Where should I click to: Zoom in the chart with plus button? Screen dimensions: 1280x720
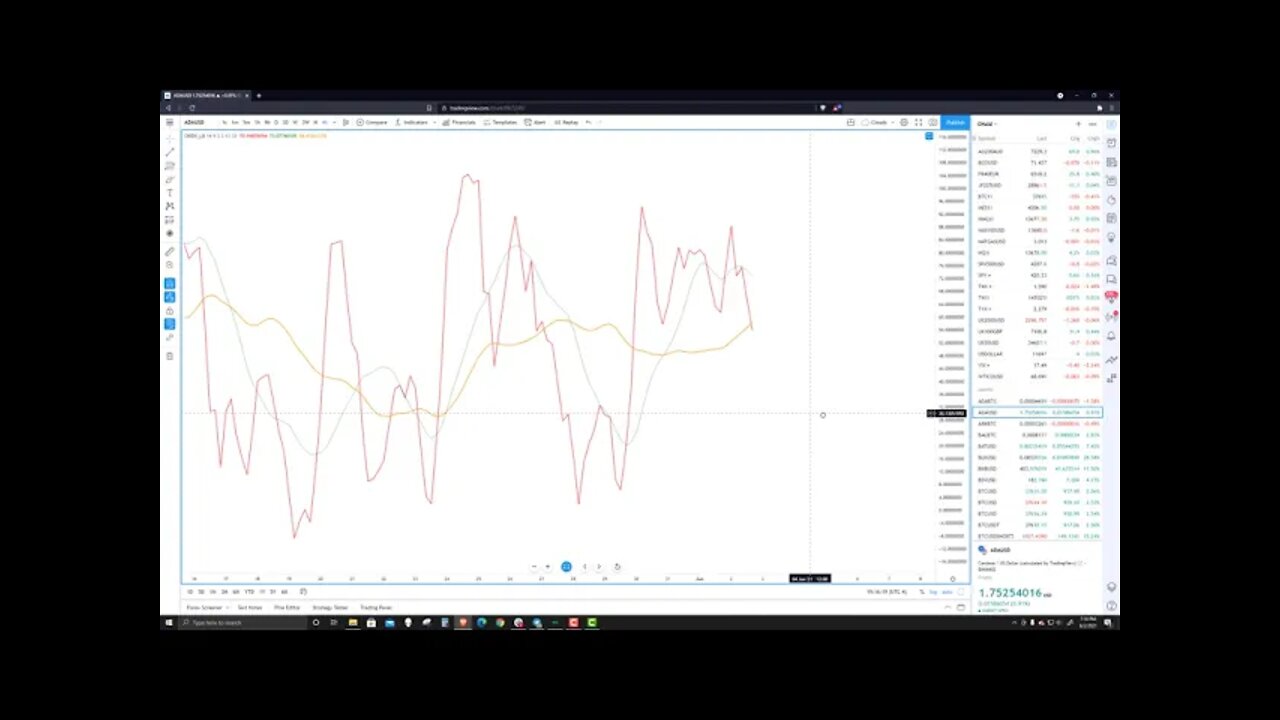pos(547,567)
